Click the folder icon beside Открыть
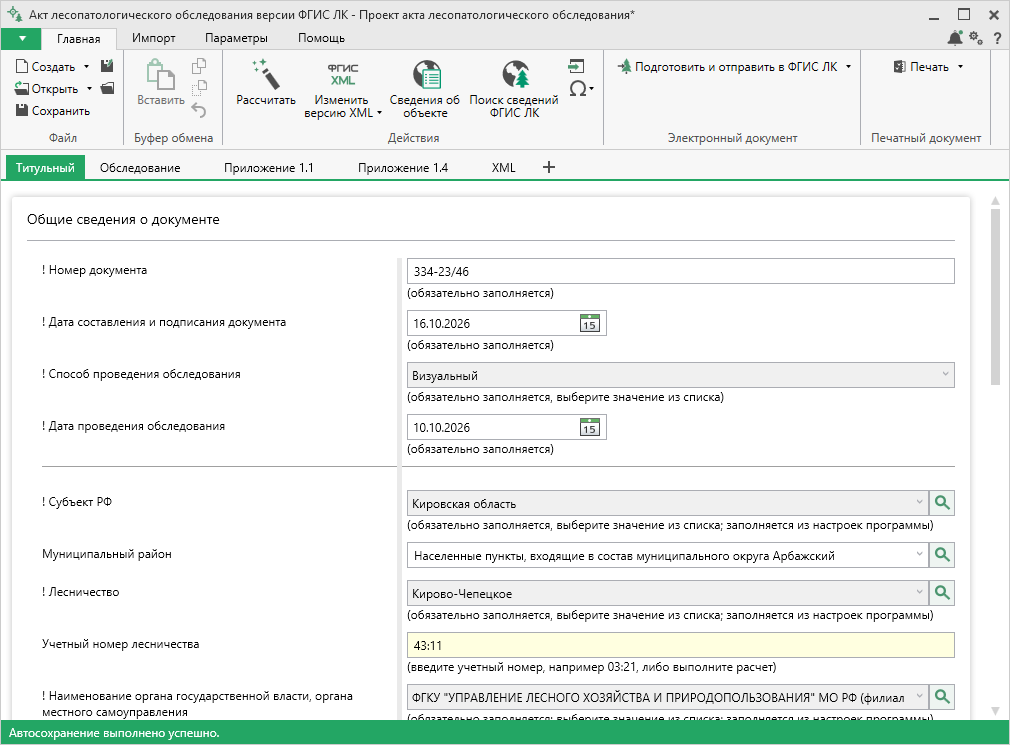 (x=108, y=88)
